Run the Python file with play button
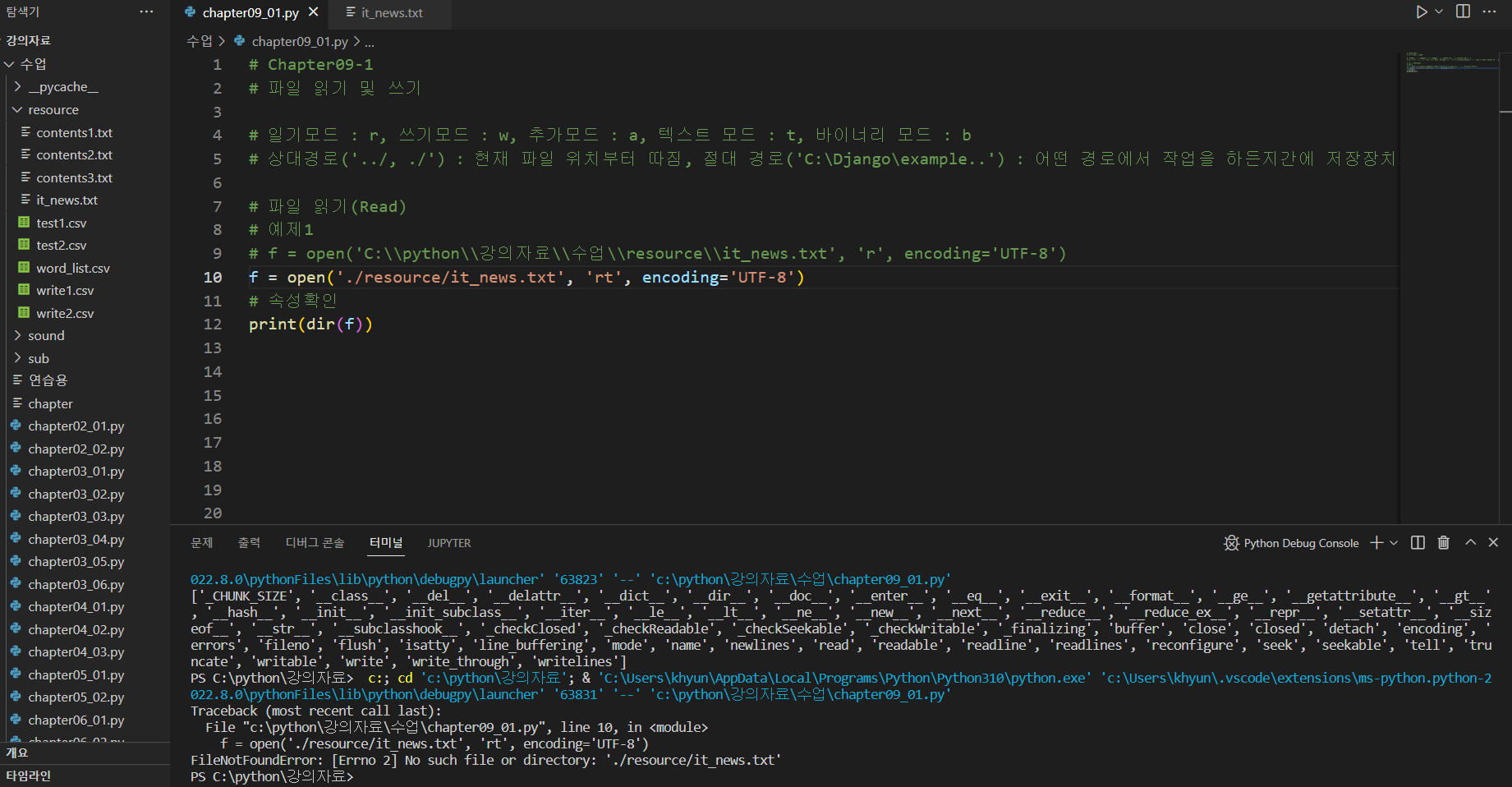Viewport: 1512px width, 787px height. click(x=1421, y=12)
